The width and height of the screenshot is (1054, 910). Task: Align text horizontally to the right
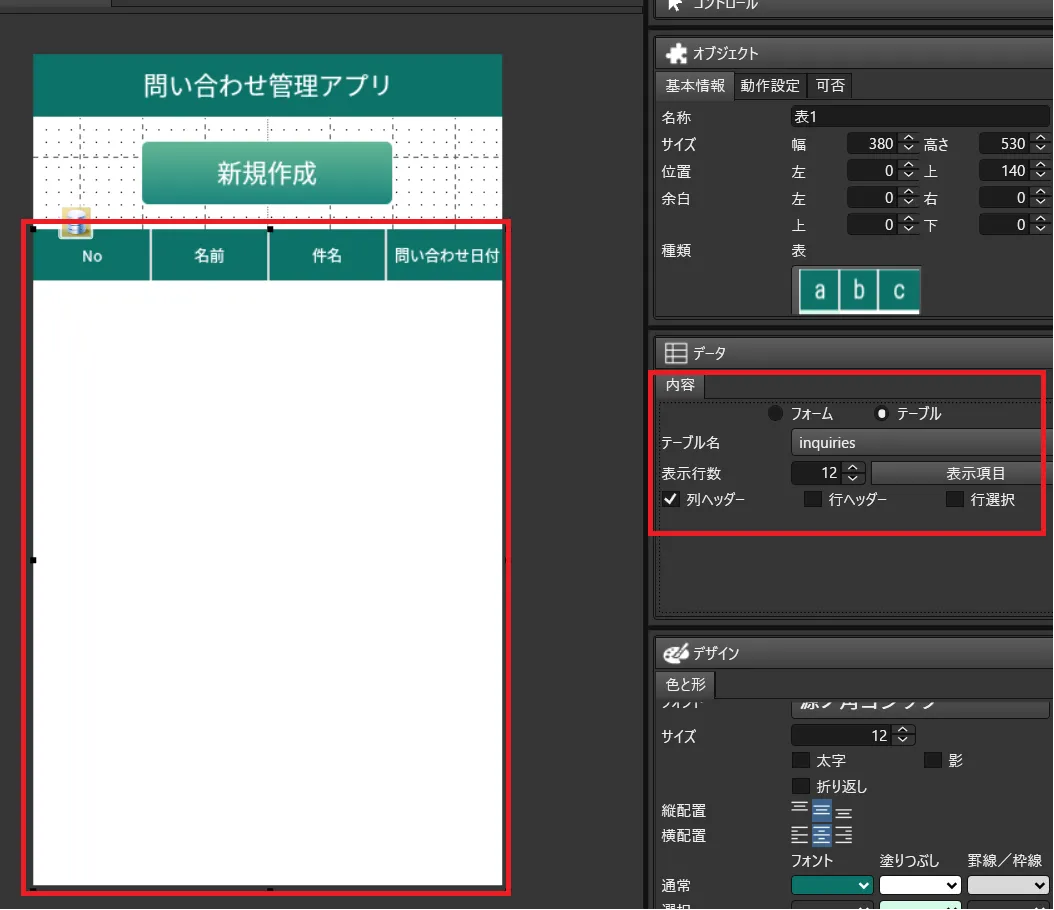coord(843,835)
